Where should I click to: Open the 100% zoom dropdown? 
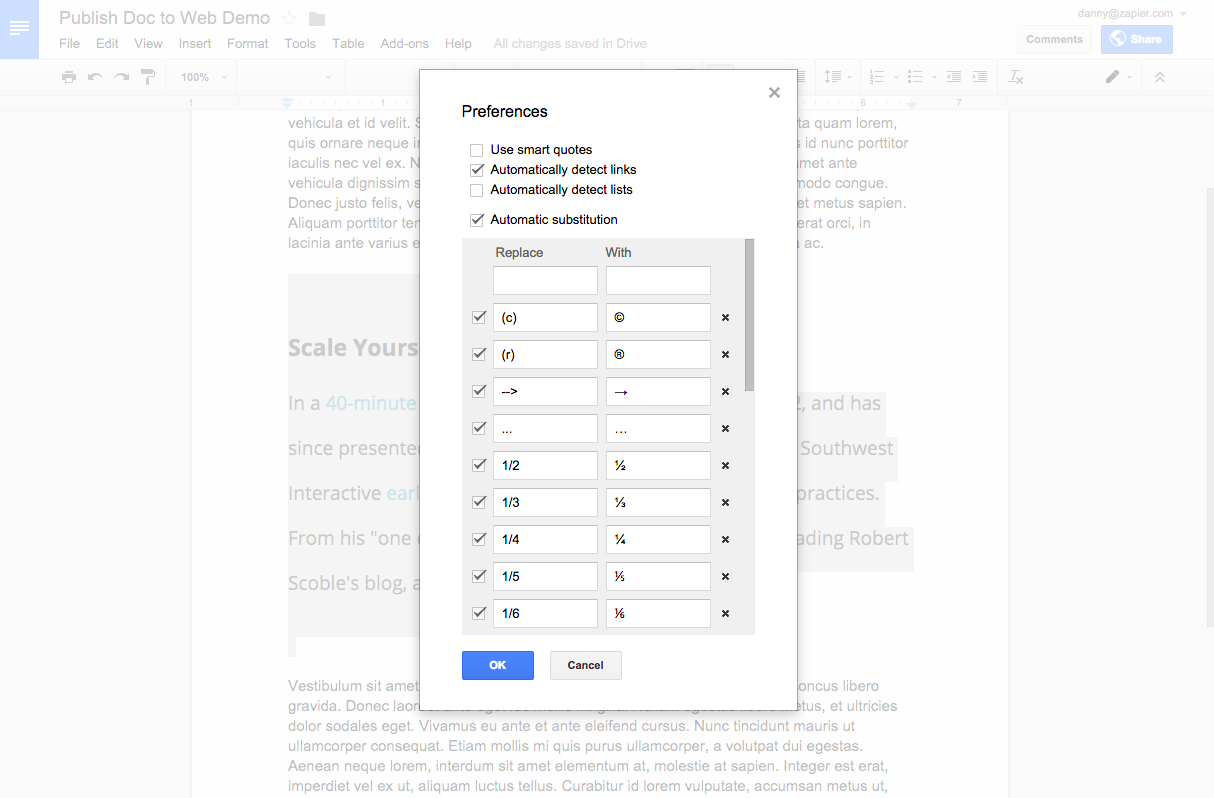(204, 77)
